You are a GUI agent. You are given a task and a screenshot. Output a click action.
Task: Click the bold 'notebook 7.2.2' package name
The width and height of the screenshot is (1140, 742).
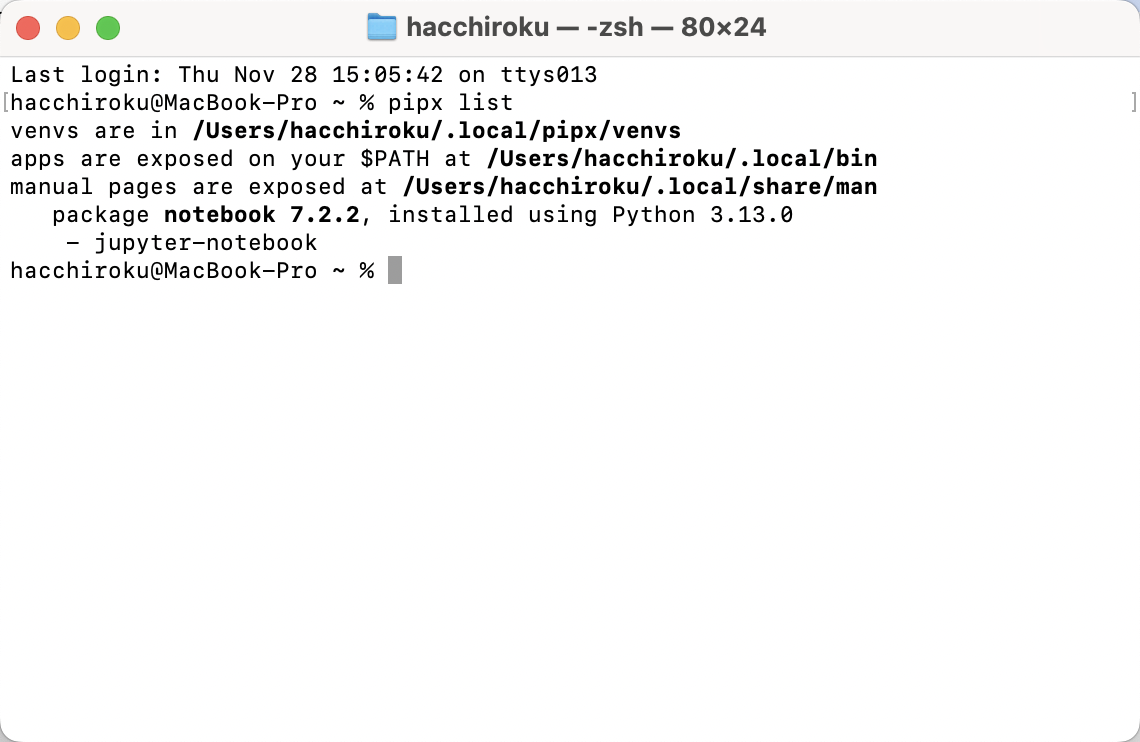pyautogui.click(x=262, y=214)
